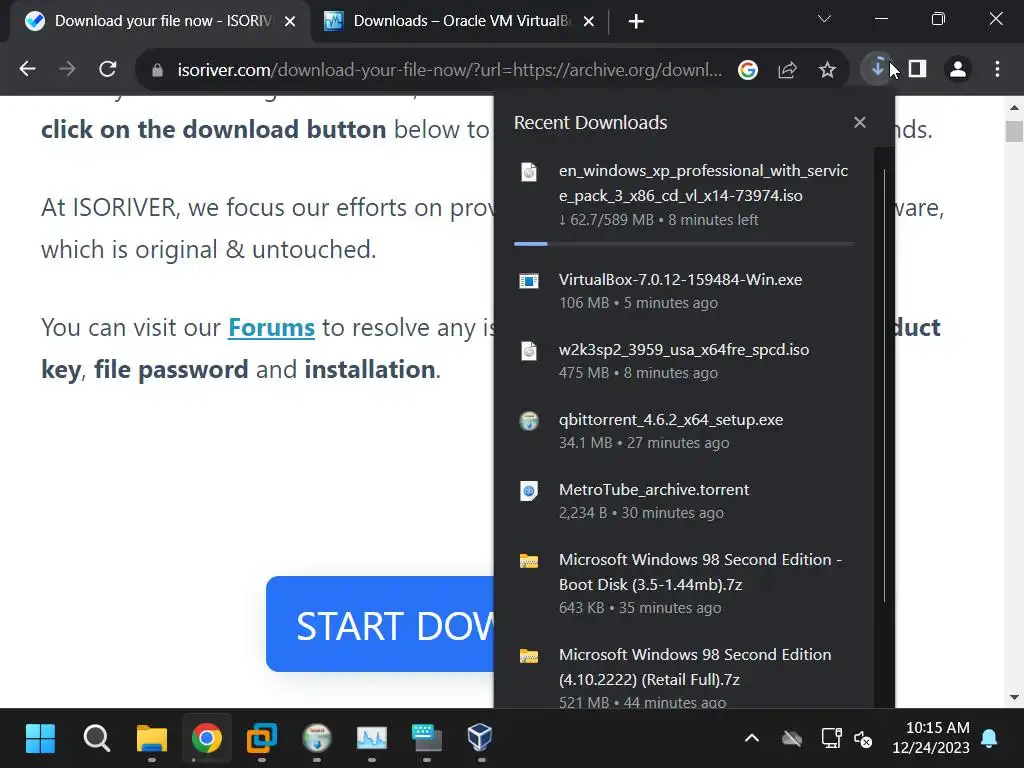The height and width of the screenshot is (768, 1024).
Task: Click the Google icon in address bar
Action: [x=748, y=69]
